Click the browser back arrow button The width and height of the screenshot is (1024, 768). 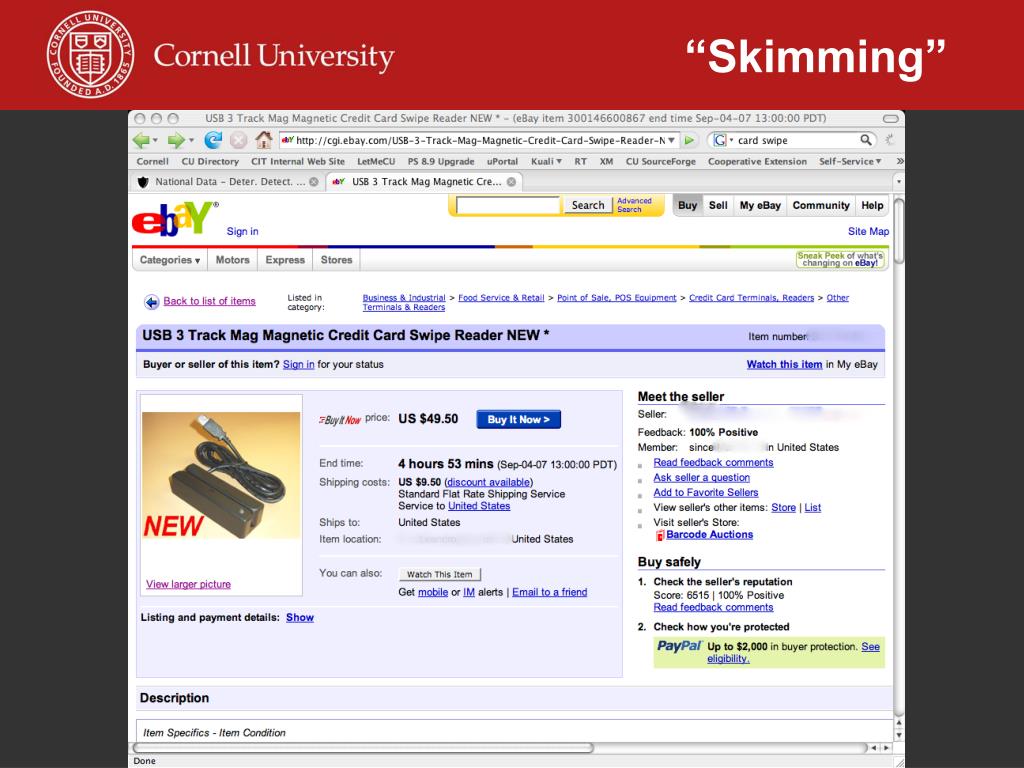140,140
